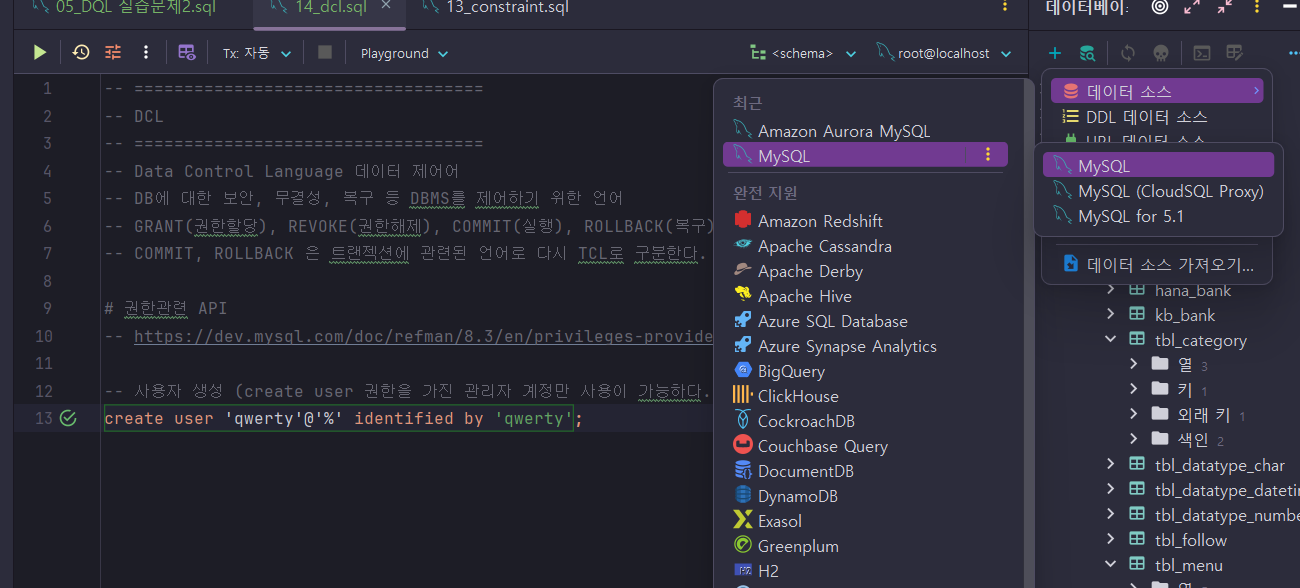
Task: Choose Amazon Redshift from the list
Action: tap(865, 221)
